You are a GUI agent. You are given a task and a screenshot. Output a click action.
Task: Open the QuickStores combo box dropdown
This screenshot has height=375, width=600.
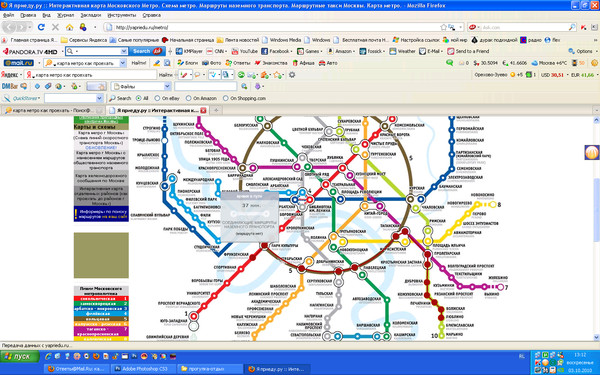coord(99,98)
